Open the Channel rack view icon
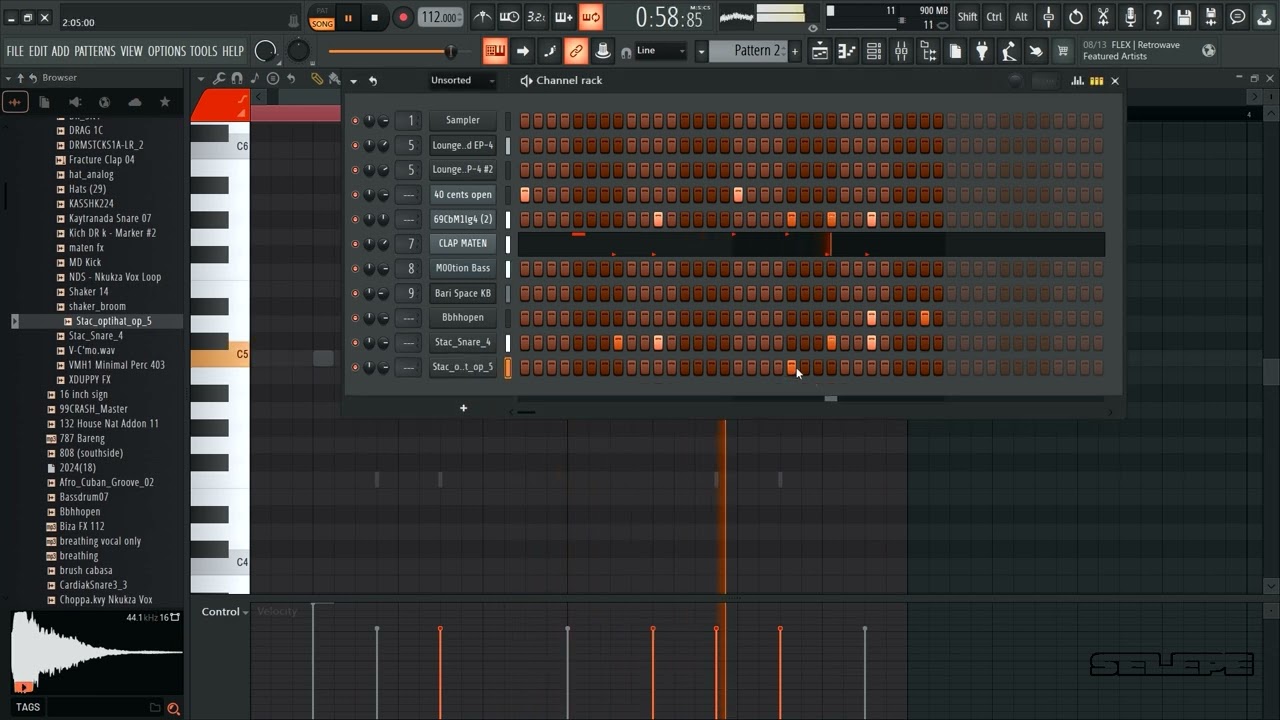Viewport: 1280px width, 720px height. 874,52
